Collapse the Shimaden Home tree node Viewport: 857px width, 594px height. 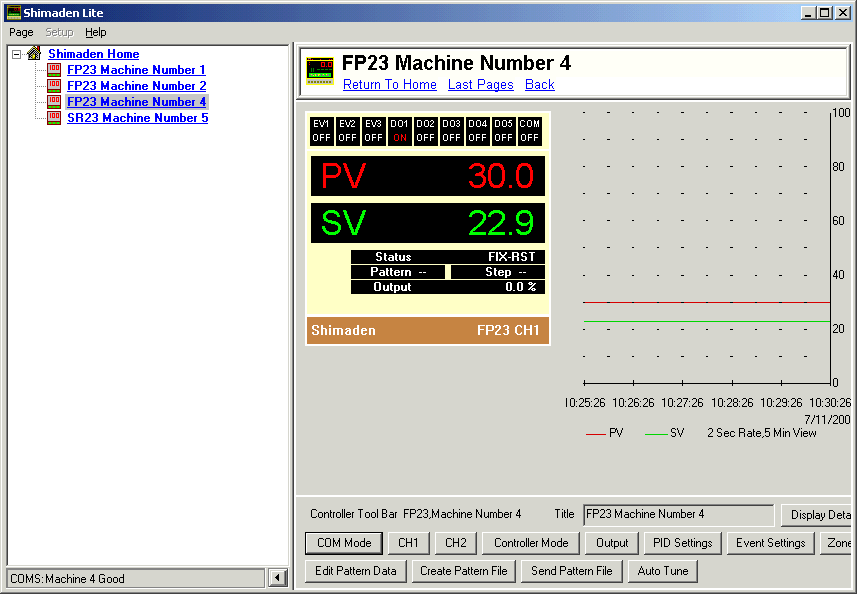point(16,54)
